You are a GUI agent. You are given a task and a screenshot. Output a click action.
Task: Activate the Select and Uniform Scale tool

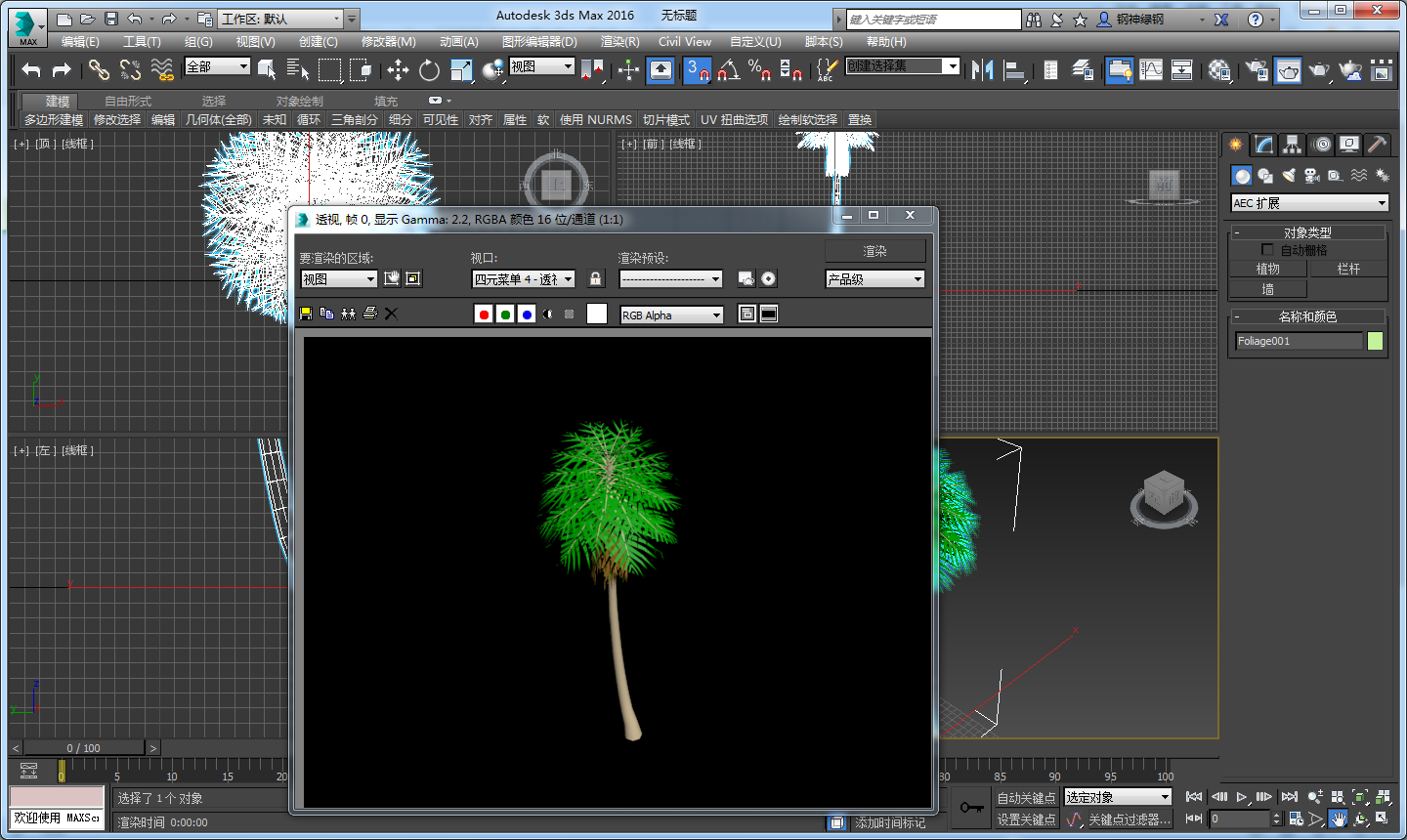coord(461,69)
